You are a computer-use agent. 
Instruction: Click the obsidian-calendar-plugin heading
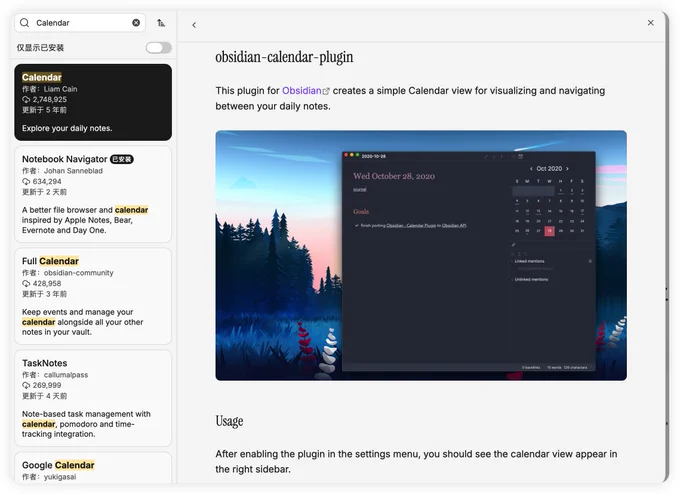[x=284, y=57]
